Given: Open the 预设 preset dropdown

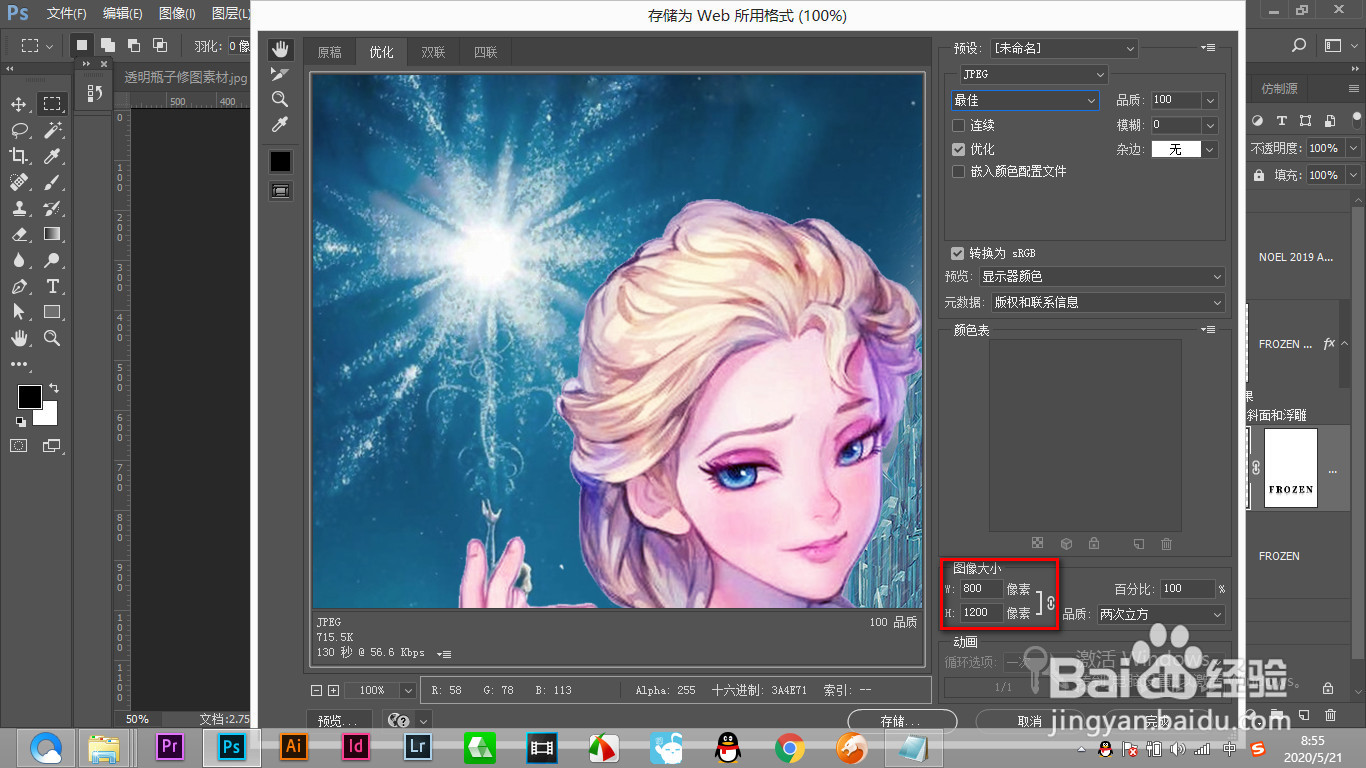Looking at the screenshot, I should 1064,48.
